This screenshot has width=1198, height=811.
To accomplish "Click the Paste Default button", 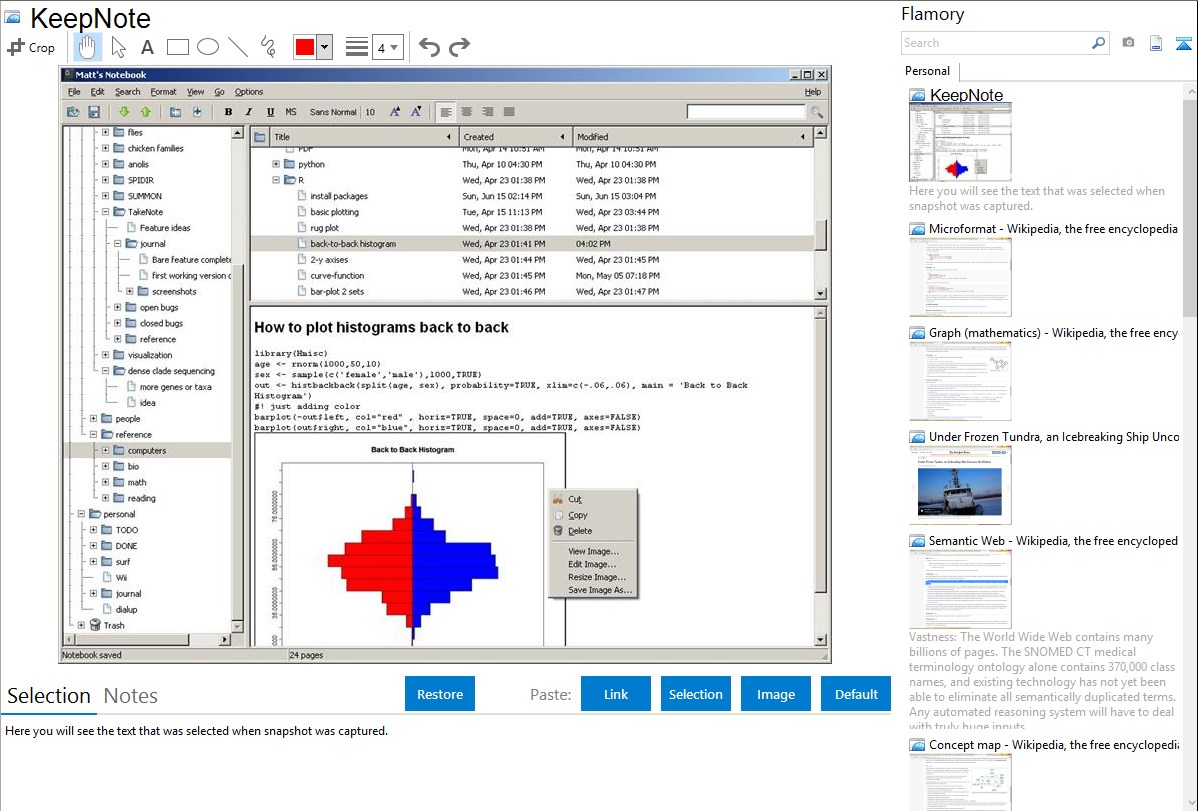I will [x=856, y=694].
